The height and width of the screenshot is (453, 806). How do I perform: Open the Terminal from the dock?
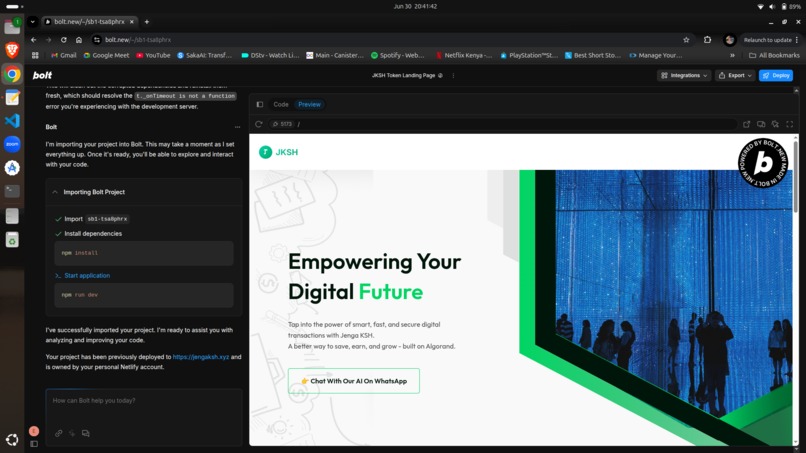(x=12, y=191)
